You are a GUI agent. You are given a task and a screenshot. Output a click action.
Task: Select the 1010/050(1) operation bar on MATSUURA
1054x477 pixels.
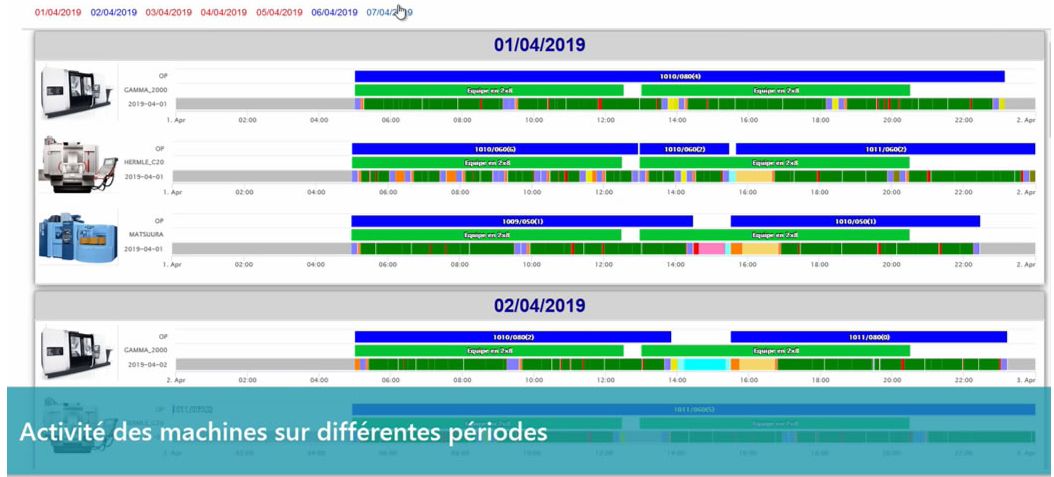pos(855,221)
